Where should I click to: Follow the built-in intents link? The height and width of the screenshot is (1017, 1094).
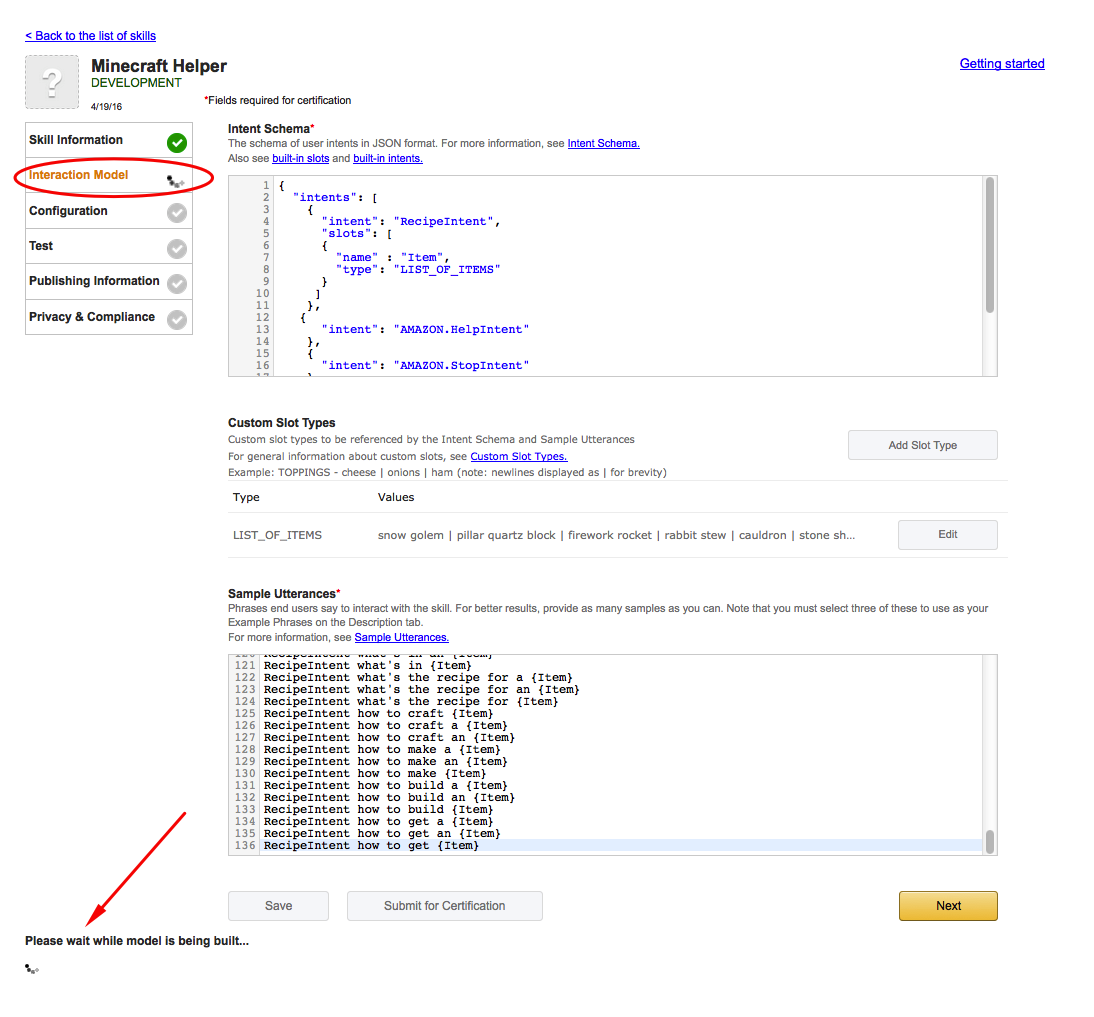point(388,158)
